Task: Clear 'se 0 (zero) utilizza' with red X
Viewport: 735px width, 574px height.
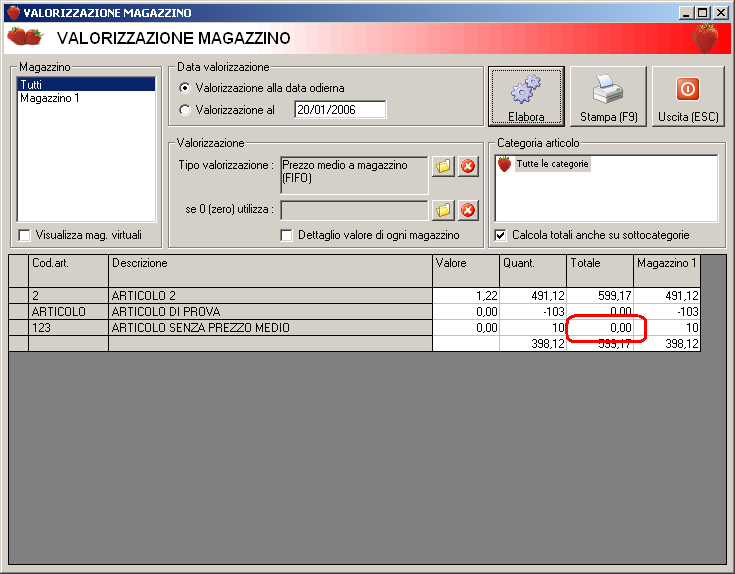Action: point(468,210)
